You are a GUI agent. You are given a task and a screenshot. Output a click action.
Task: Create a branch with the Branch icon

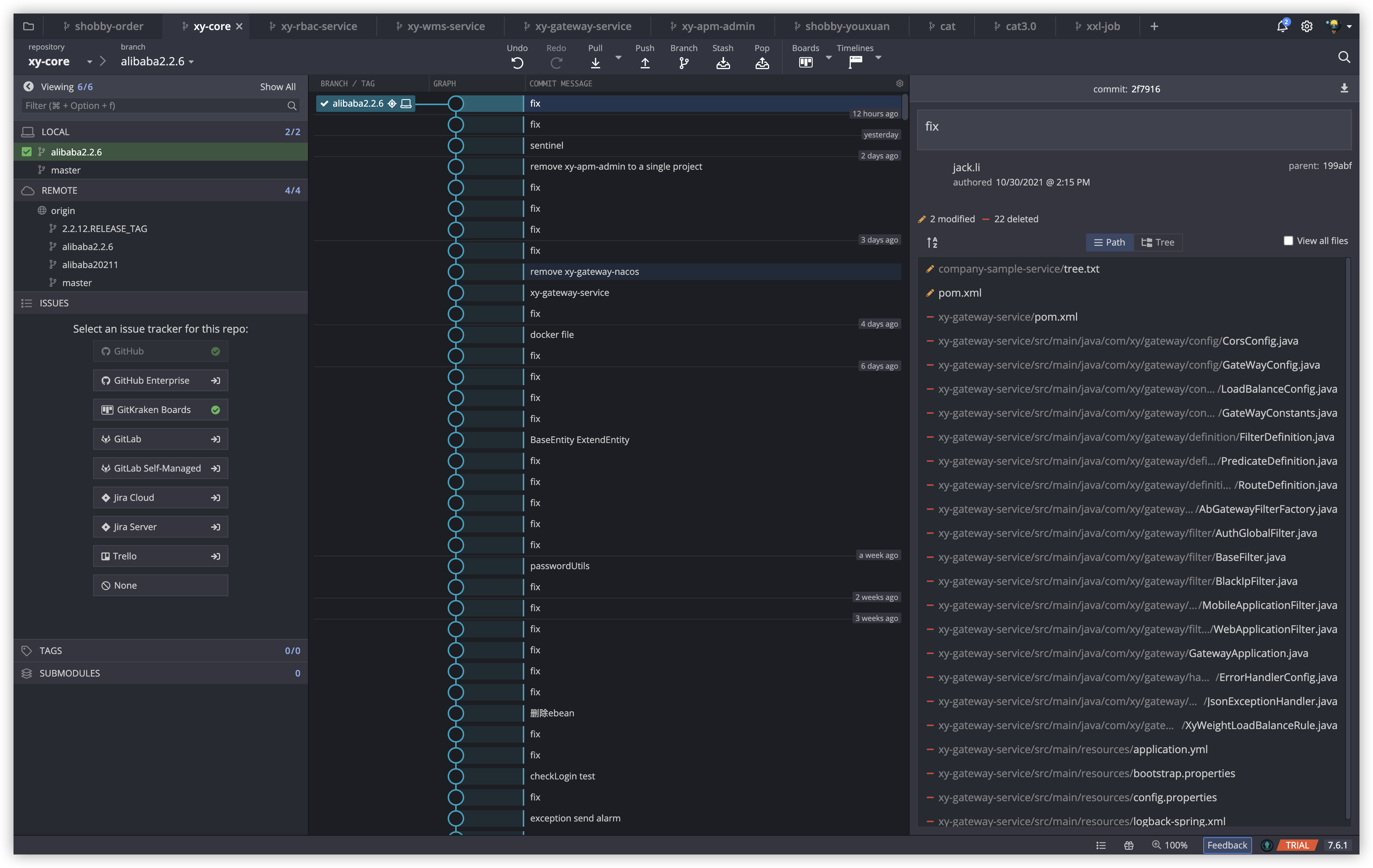(683, 63)
